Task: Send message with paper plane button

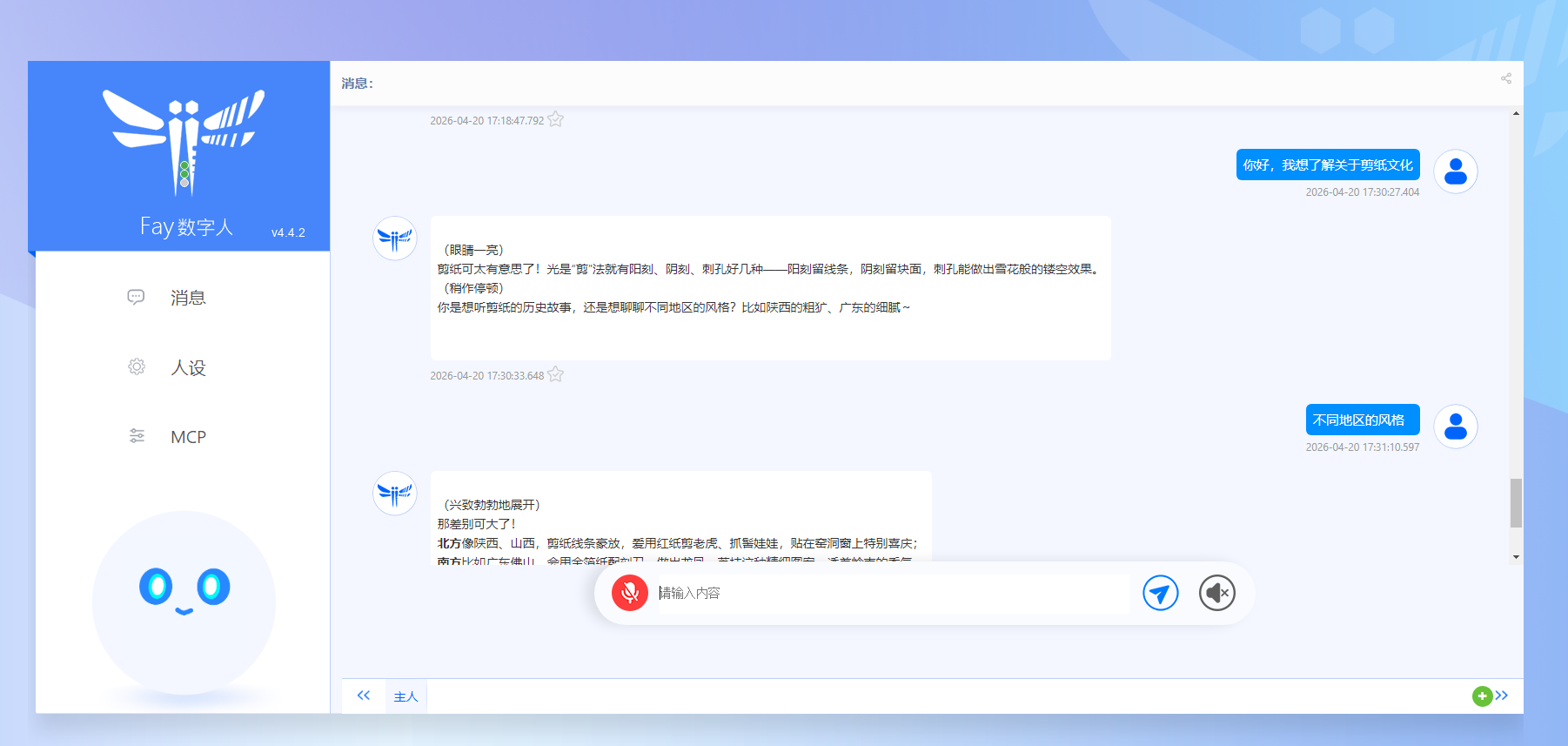Action: pos(1160,593)
